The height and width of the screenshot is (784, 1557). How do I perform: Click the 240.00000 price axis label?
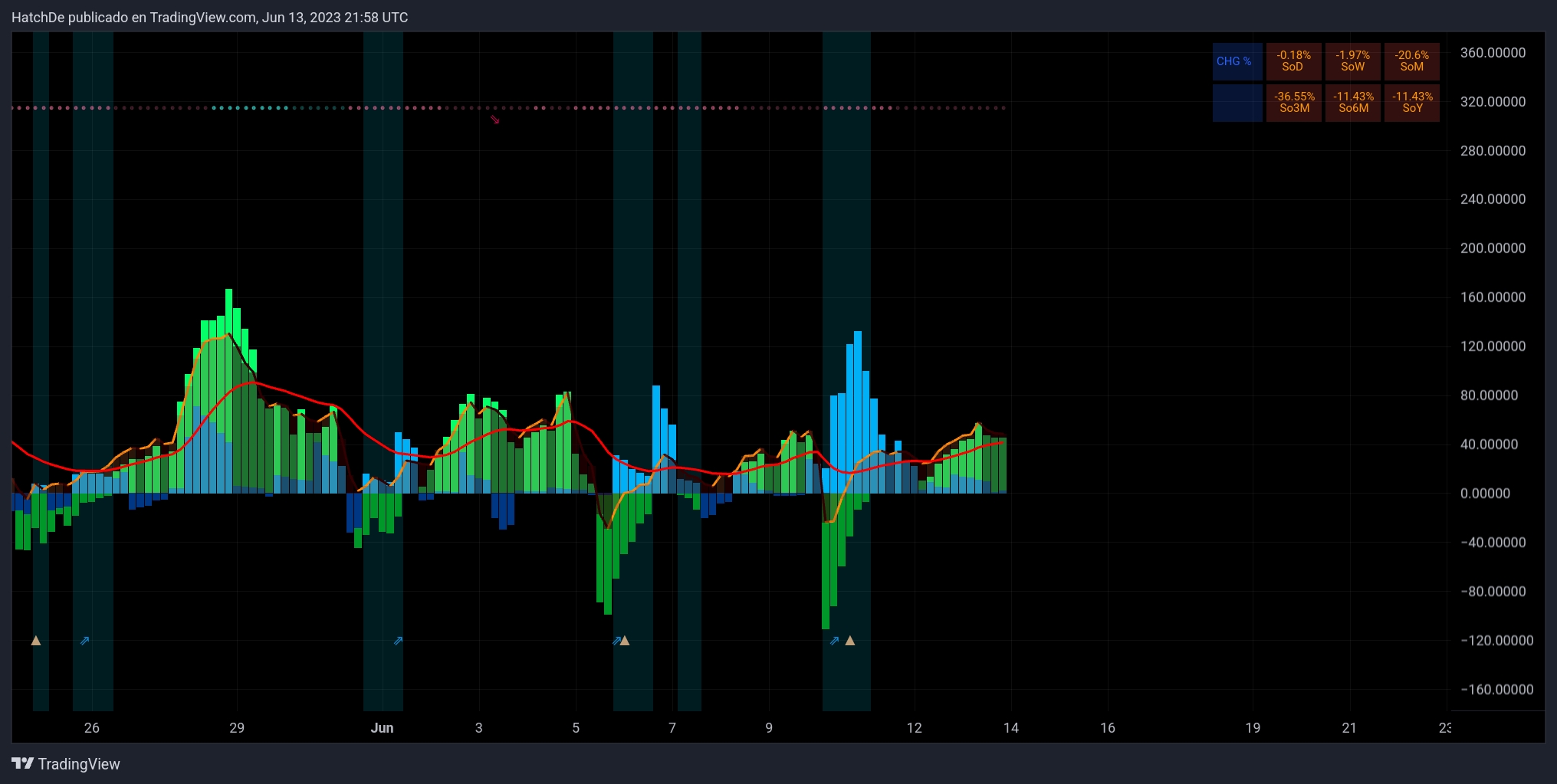pos(1493,199)
